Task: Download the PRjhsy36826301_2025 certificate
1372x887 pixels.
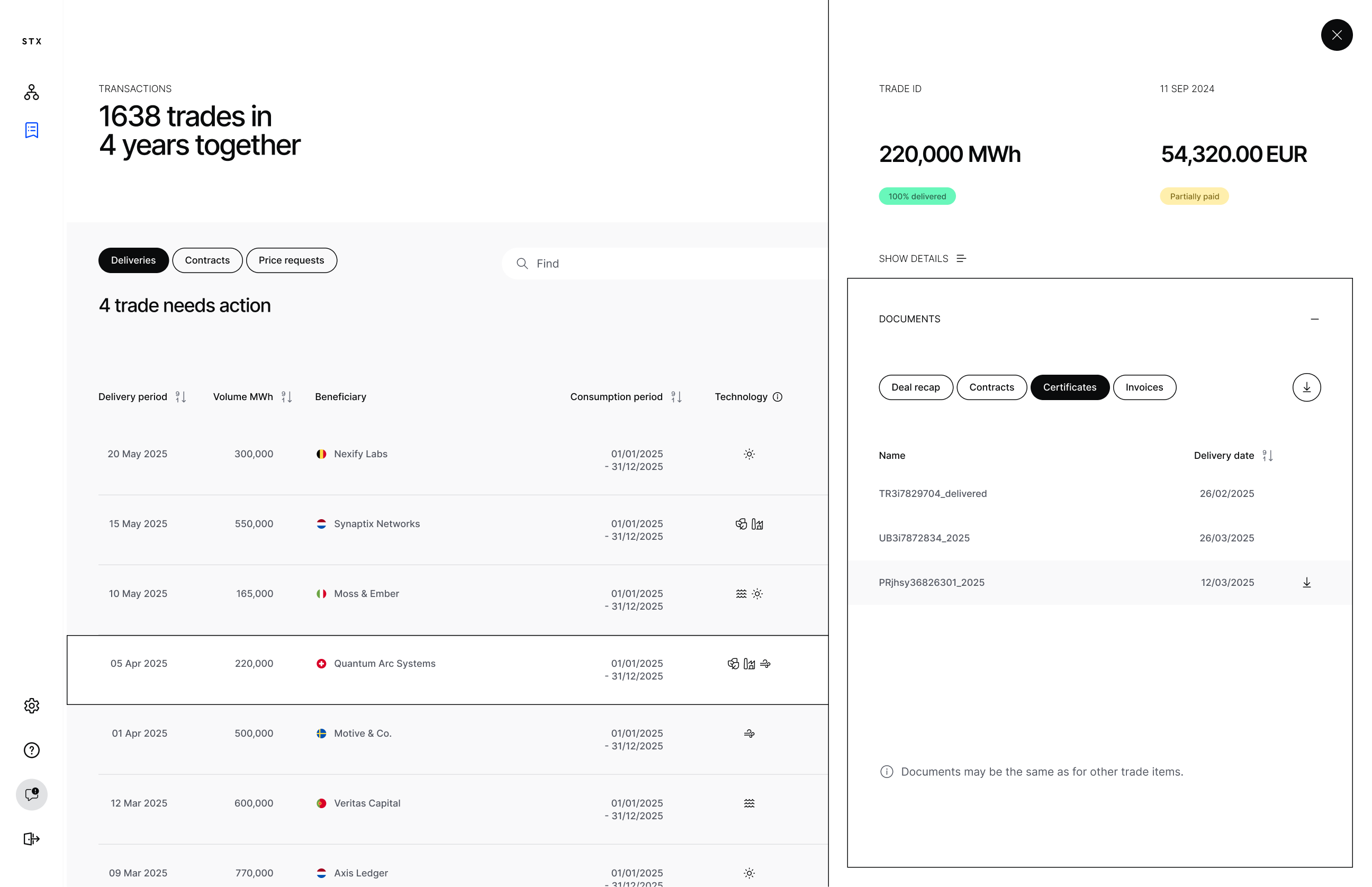Action: (x=1306, y=582)
